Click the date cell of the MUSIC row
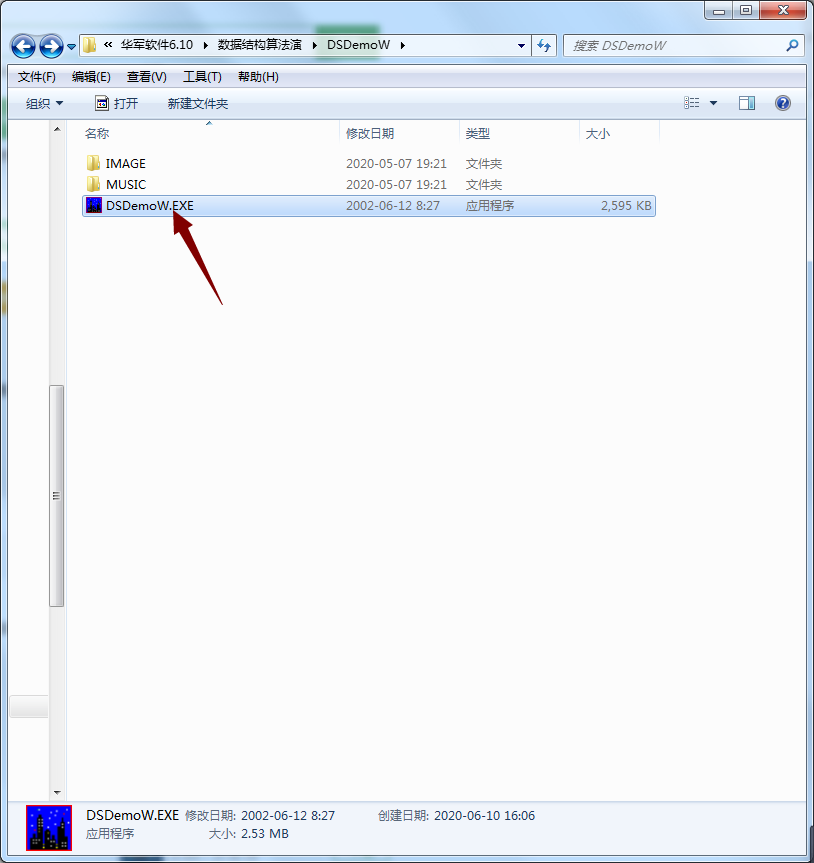Image resolution: width=814 pixels, height=863 pixels. [396, 184]
